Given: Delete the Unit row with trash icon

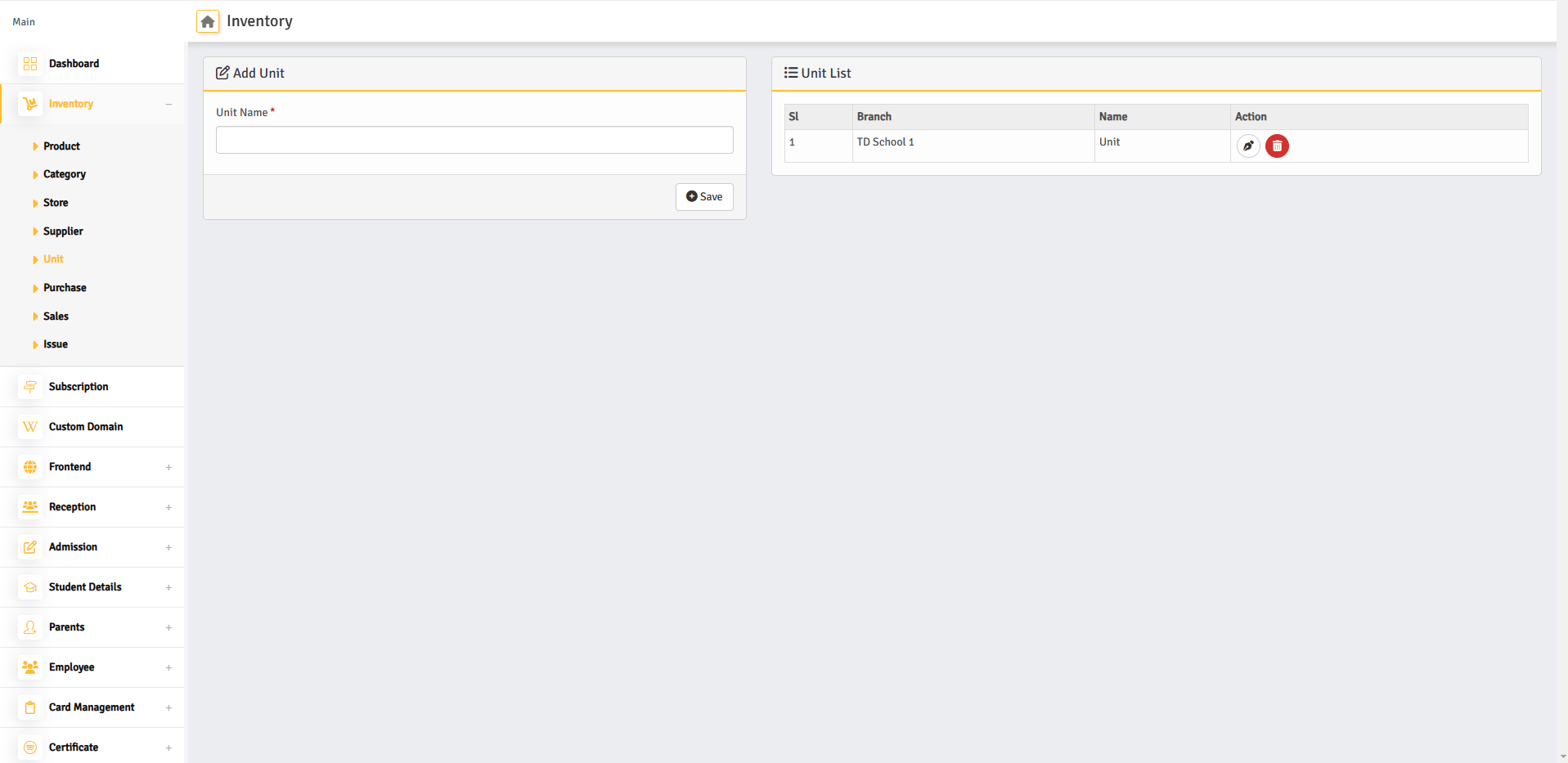Looking at the screenshot, I should point(1276,146).
